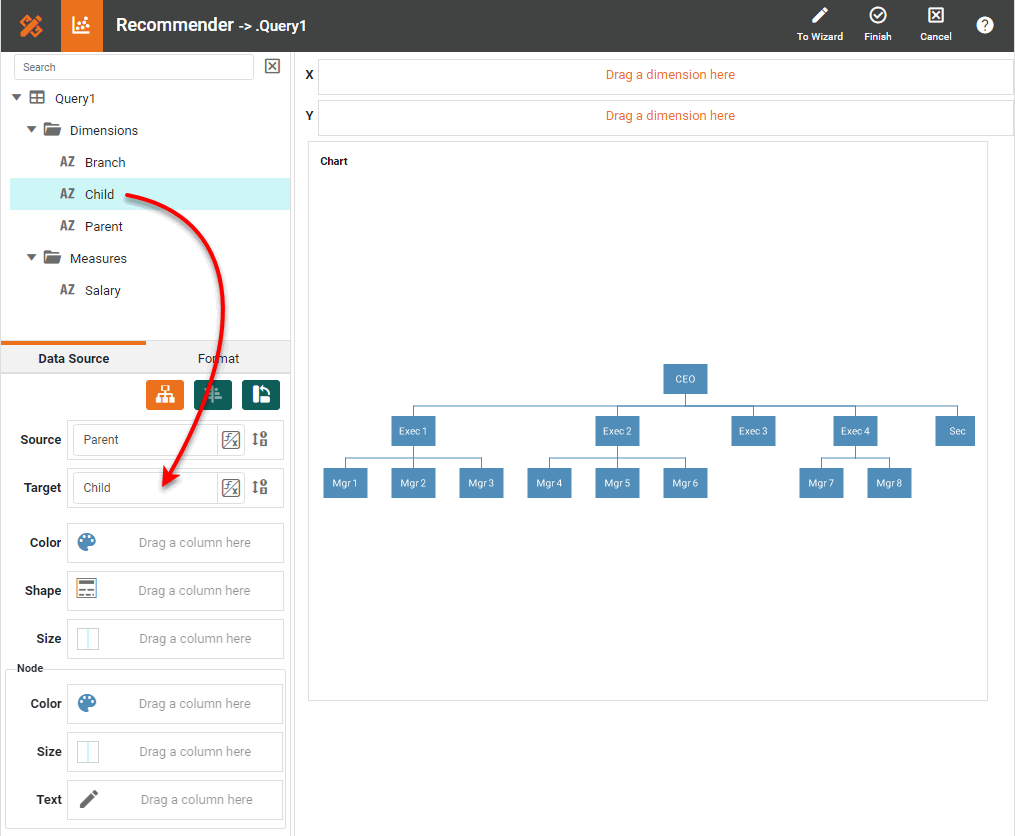
Task: Clear the search box with X icon
Action: [x=272, y=66]
